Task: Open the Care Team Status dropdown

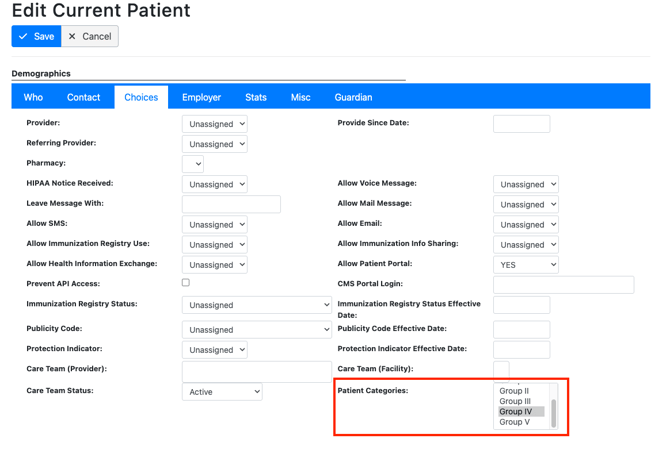Action: click(222, 392)
